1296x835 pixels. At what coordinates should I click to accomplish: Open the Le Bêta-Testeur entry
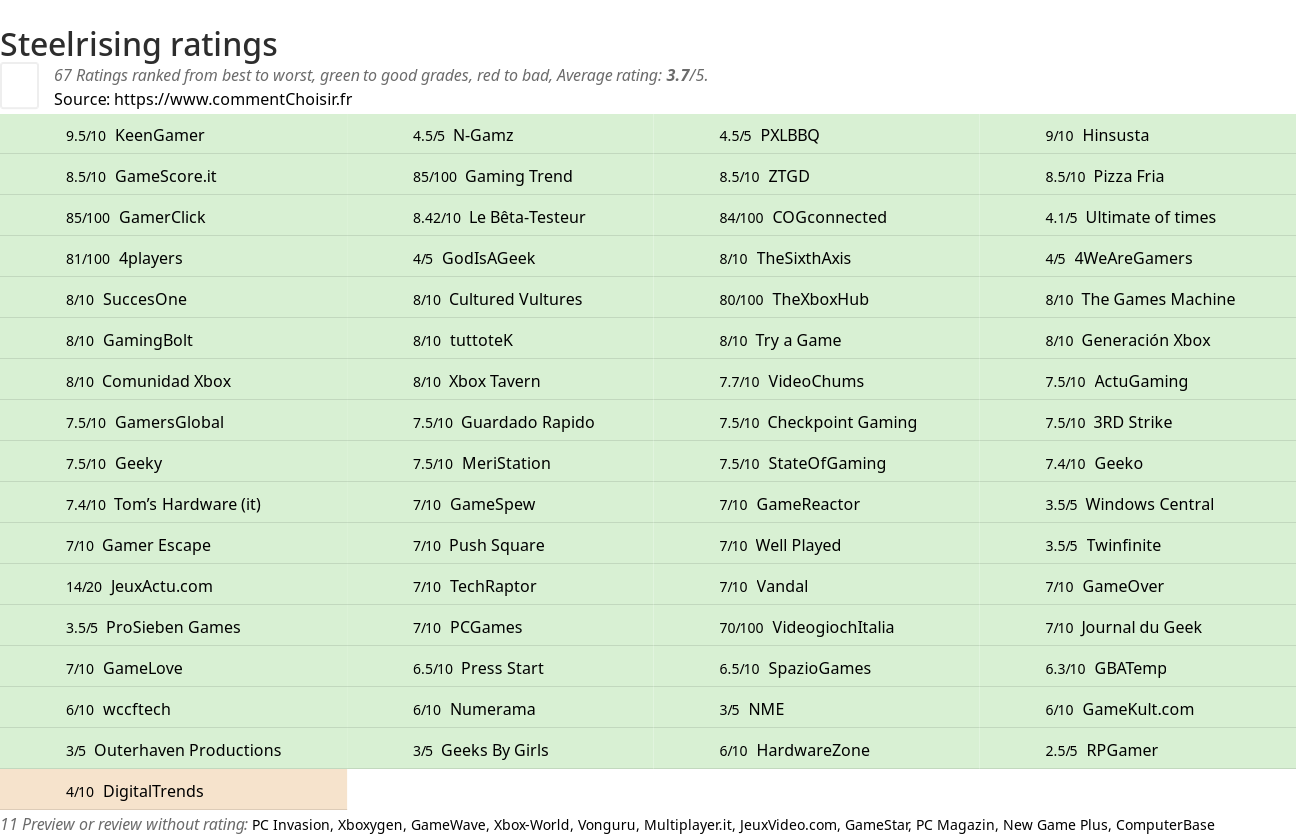500,217
